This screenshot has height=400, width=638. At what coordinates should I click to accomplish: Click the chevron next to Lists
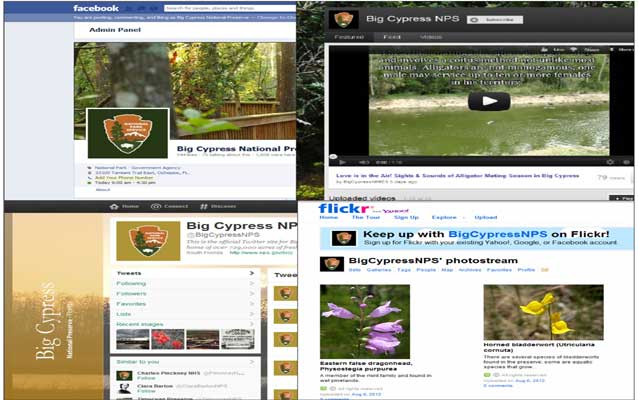252,314
